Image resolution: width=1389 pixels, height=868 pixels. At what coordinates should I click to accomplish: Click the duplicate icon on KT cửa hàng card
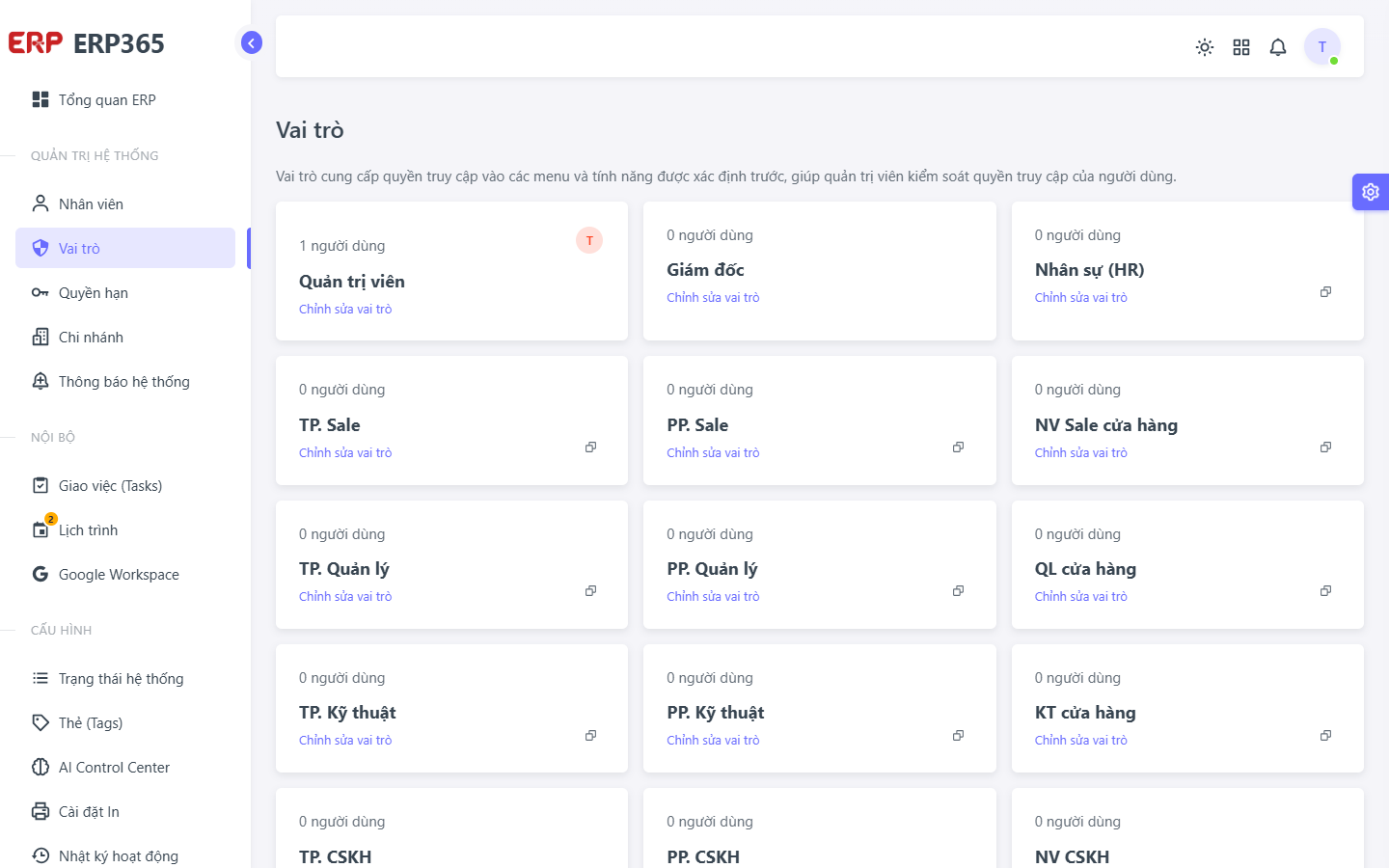(x=1325, y=736)
